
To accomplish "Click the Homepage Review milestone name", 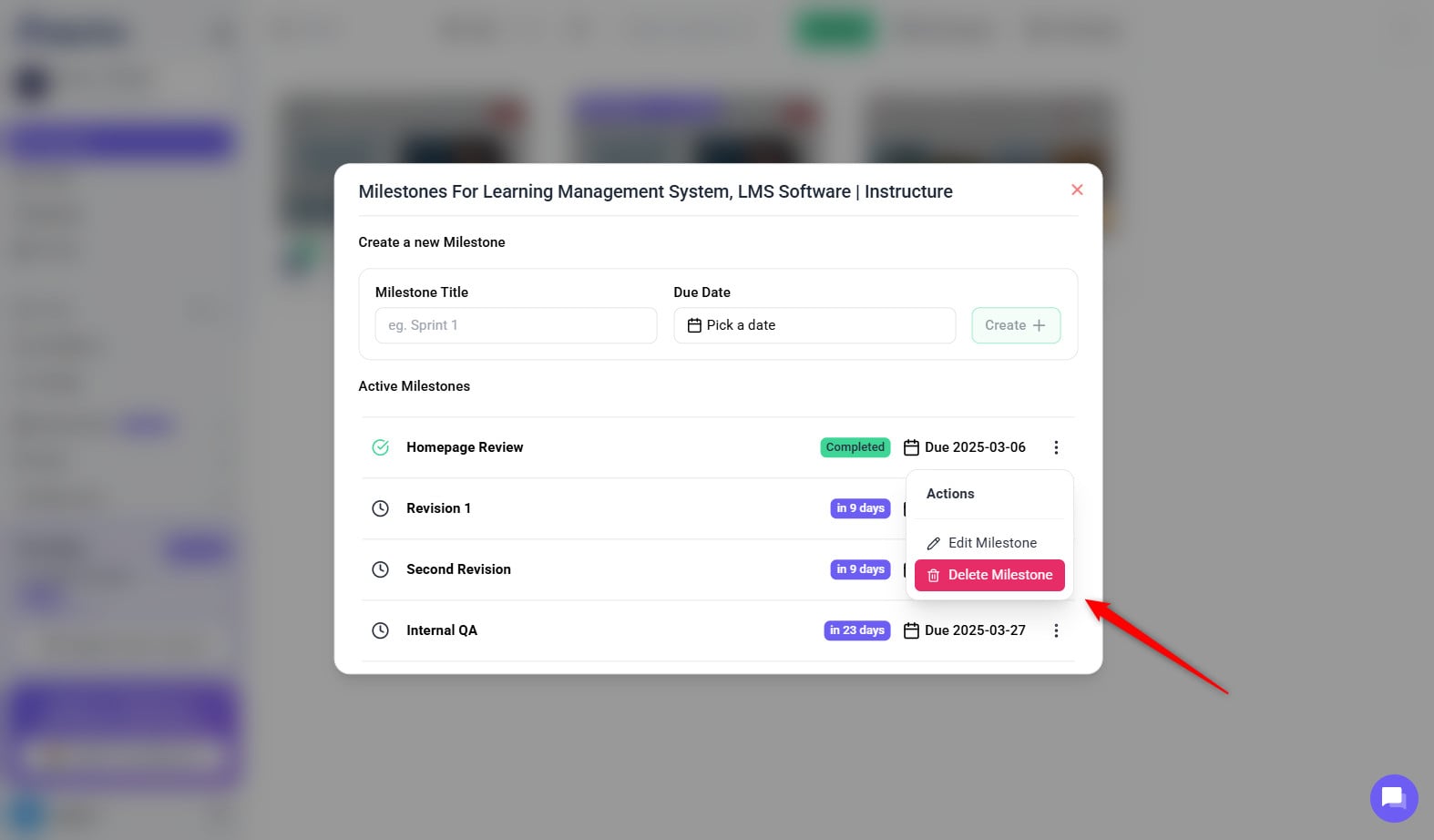I will point(465,447).
